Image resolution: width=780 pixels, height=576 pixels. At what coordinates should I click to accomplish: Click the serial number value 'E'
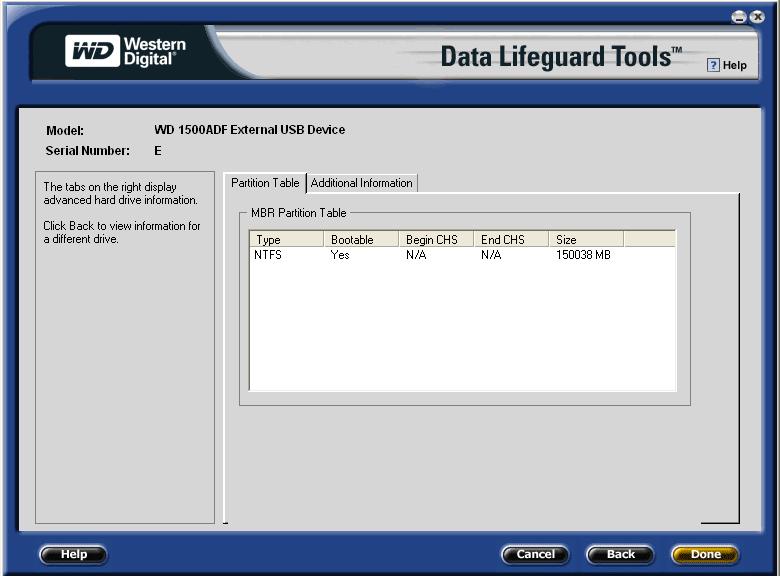pos(158,151)
